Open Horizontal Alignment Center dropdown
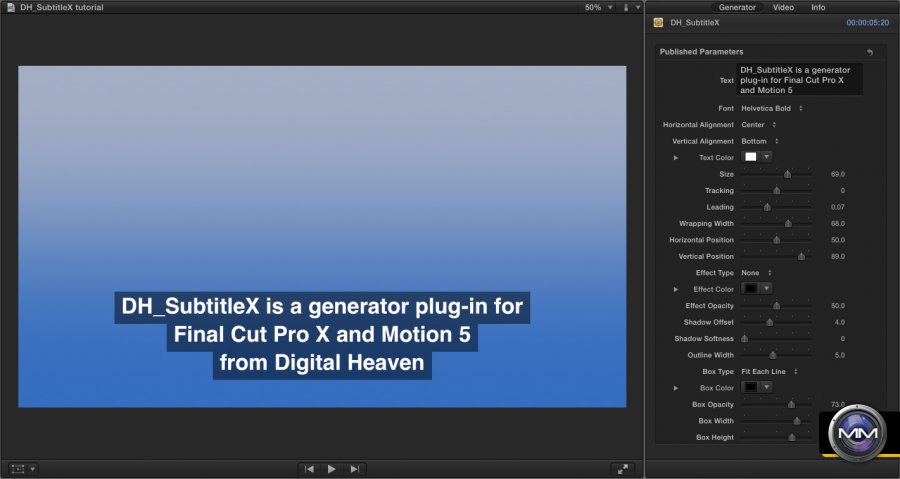This screenshot has width=900, height=479. coord(759,124)
